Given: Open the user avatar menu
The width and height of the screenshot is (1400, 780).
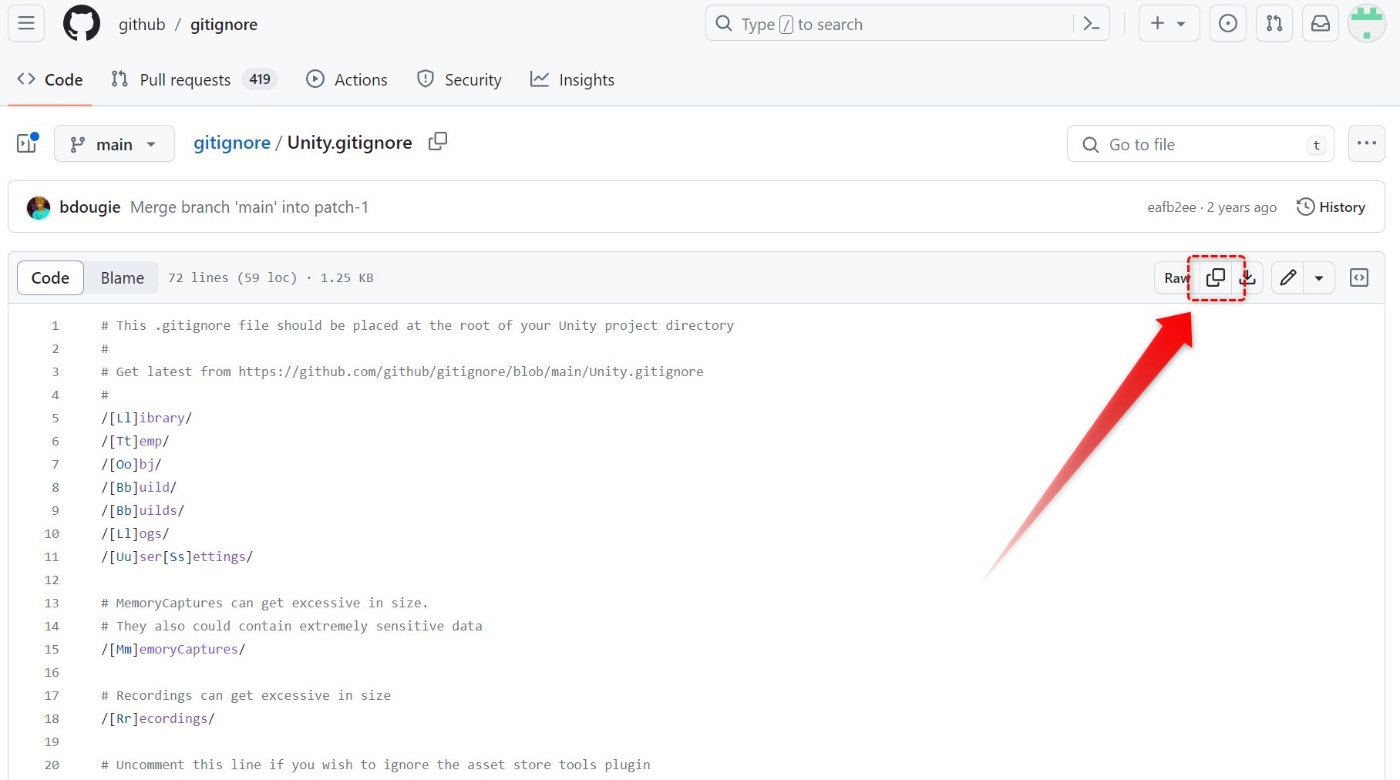Looking at the screenshot, I should 1366,24.
